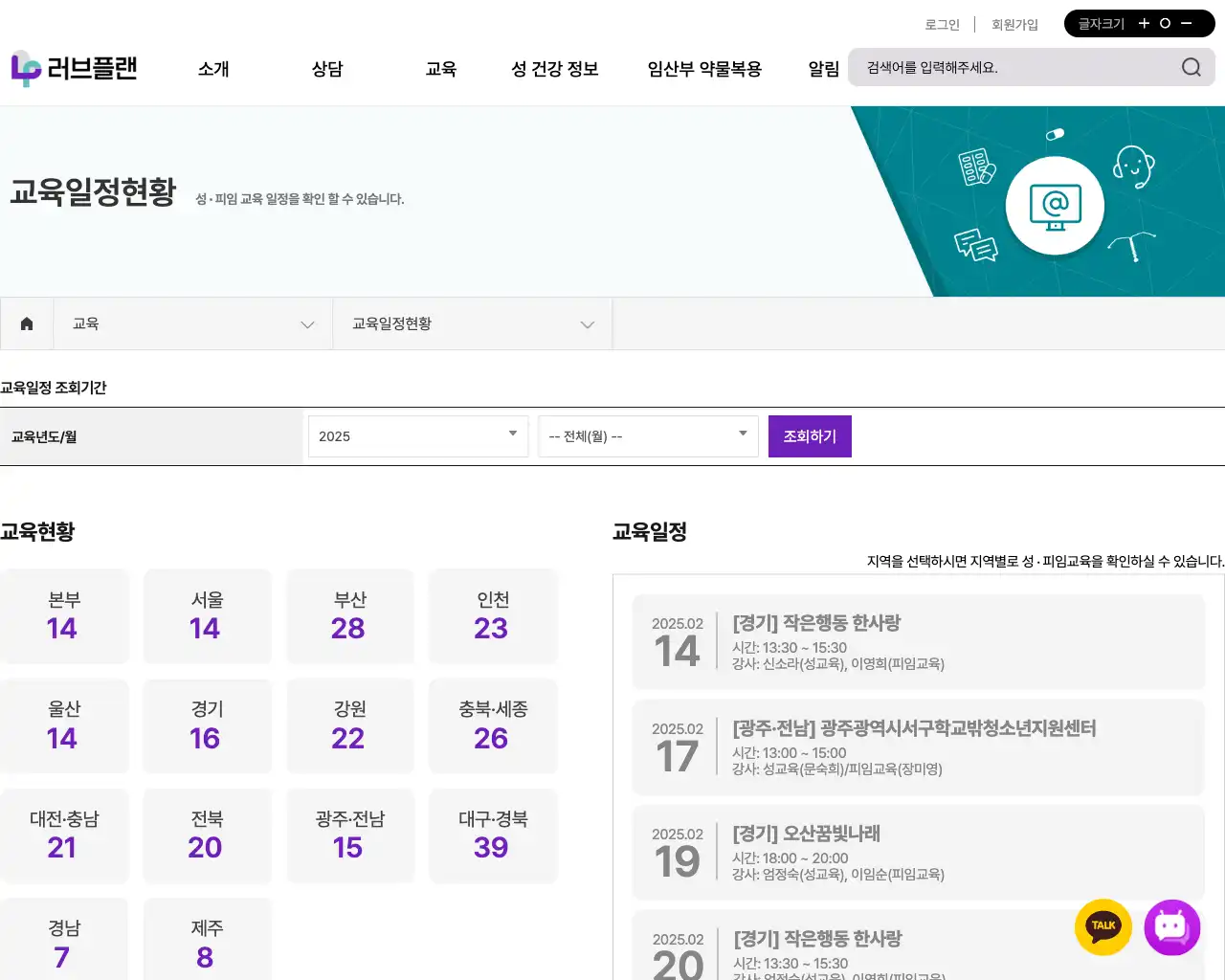Open the 전체(월) month dropdown
This screenshot has height=980, width=1225.
point(648,436)
